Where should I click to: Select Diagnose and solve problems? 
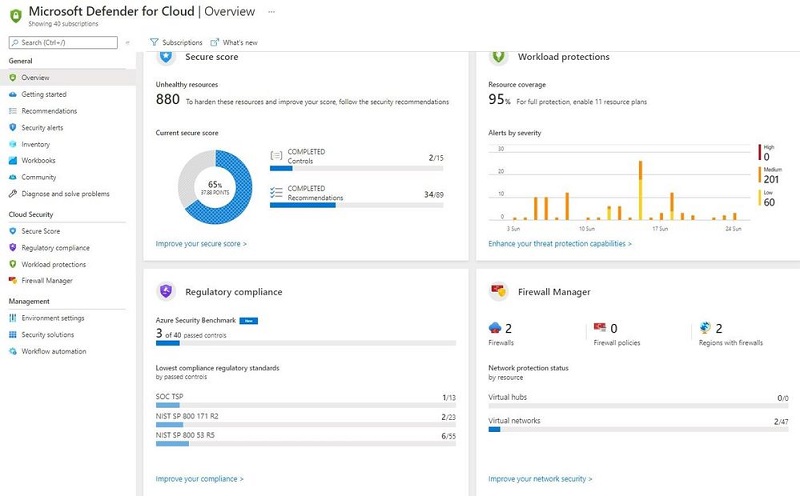click(x=65, y=194)
